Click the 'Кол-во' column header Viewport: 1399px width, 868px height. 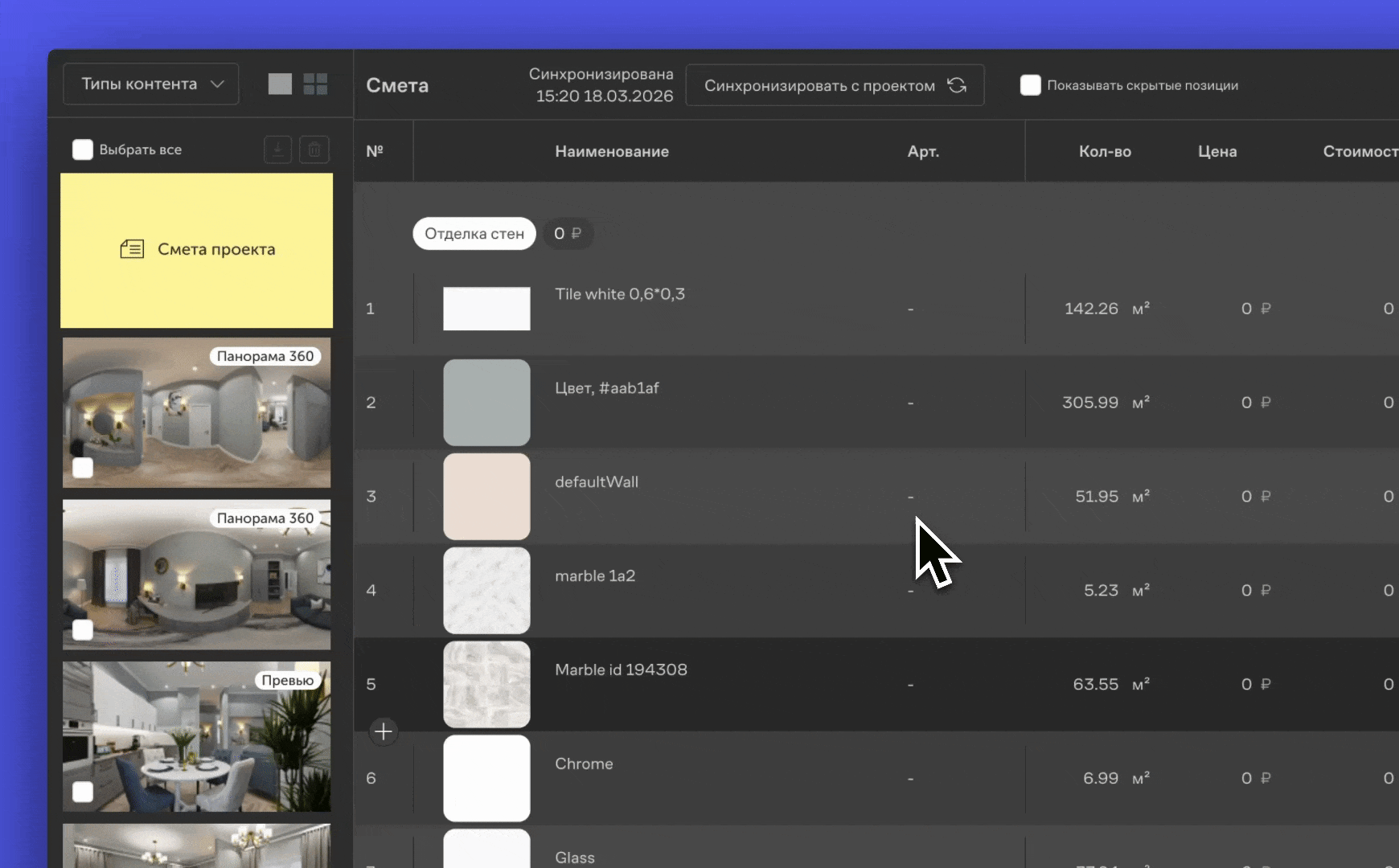[x=1104, y=151]
